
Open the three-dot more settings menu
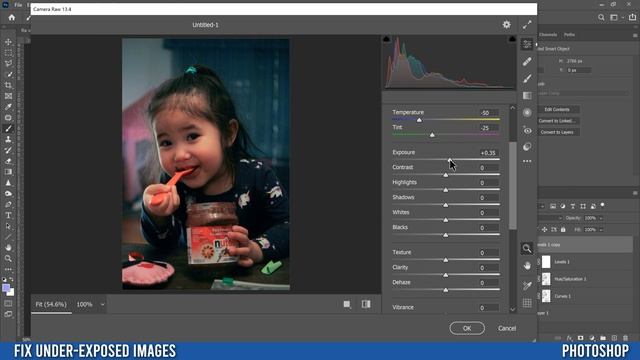coord(527,161)
